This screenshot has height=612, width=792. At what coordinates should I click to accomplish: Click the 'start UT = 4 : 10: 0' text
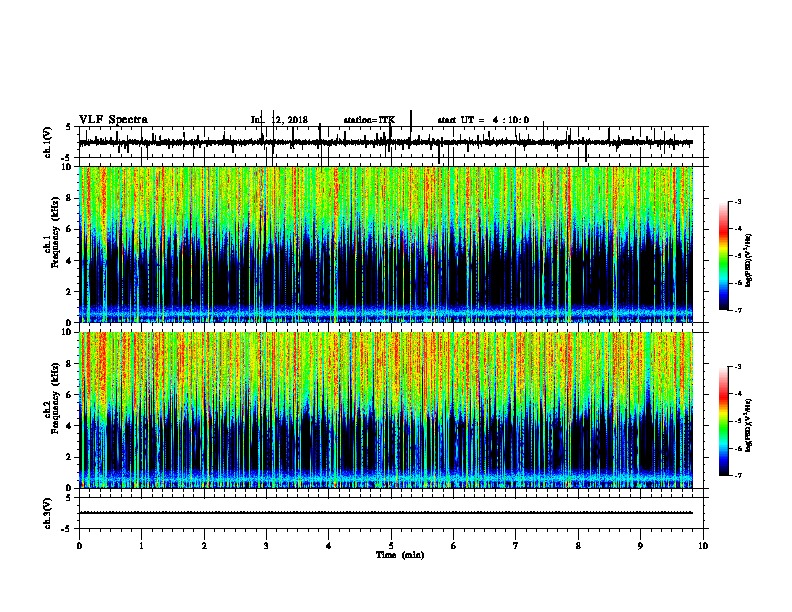483,120
